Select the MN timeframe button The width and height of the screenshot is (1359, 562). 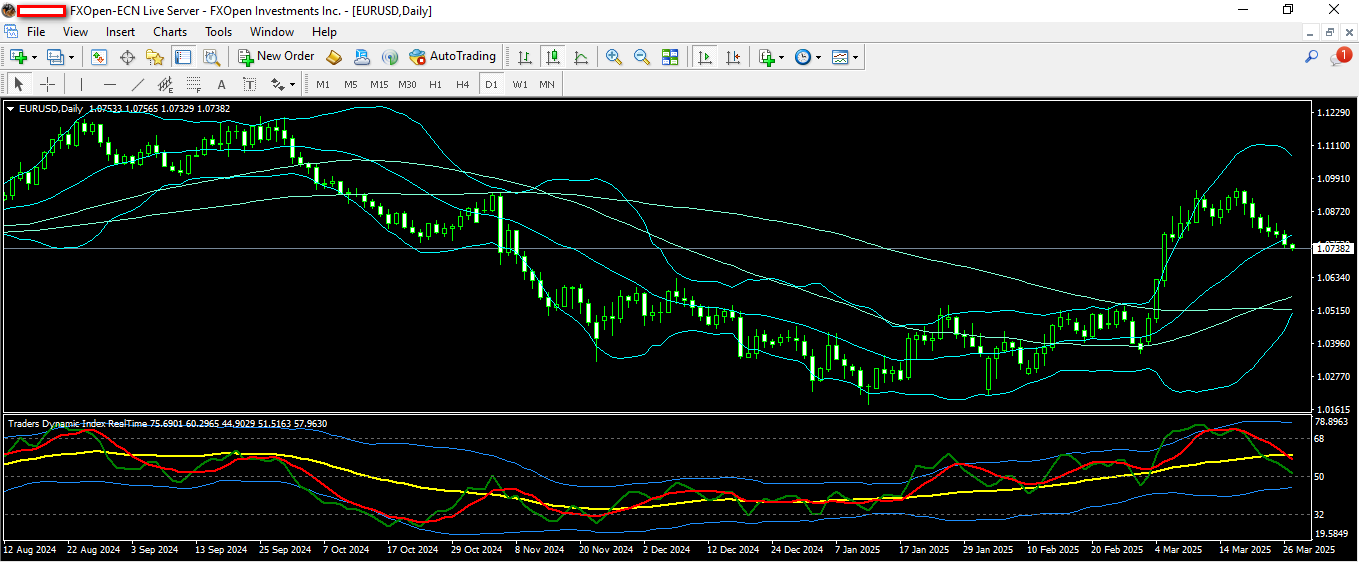(547, 84)
